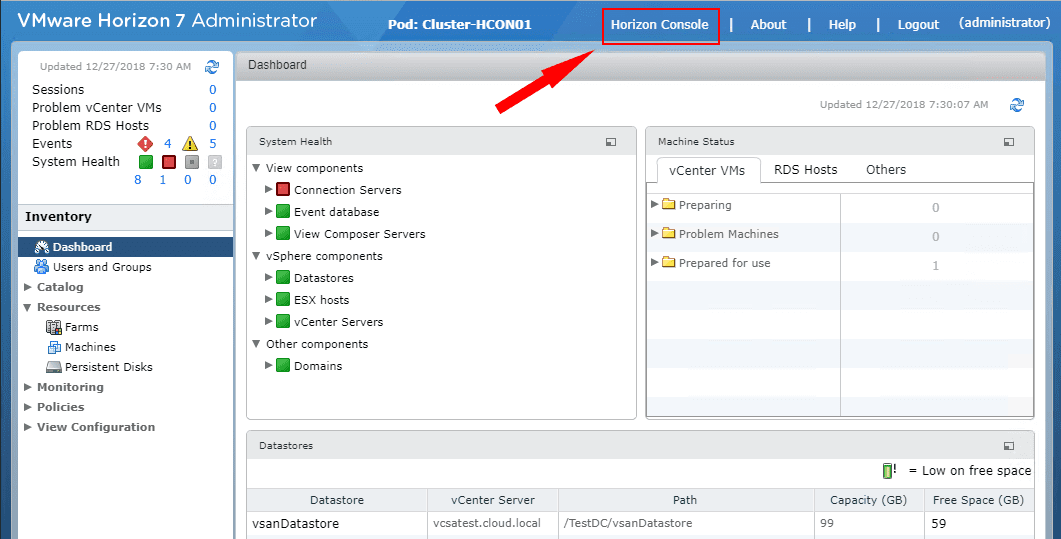Click the dashboard refresh icon
This screenshot has width=1061, height=539.
tap(1016, 105)
